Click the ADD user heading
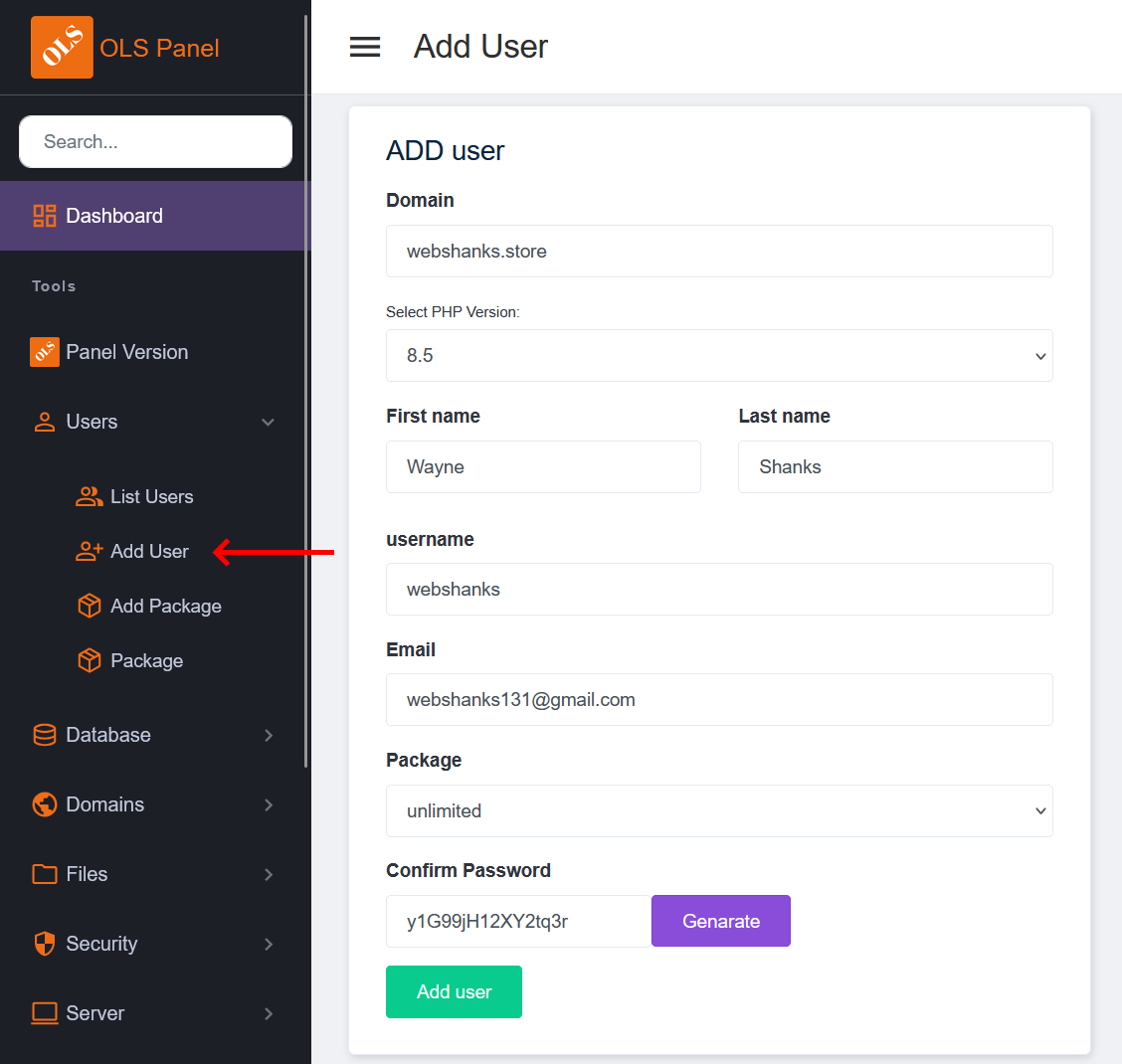The height and width of the screenshot is (1064, 1122). tap(445, 151)
